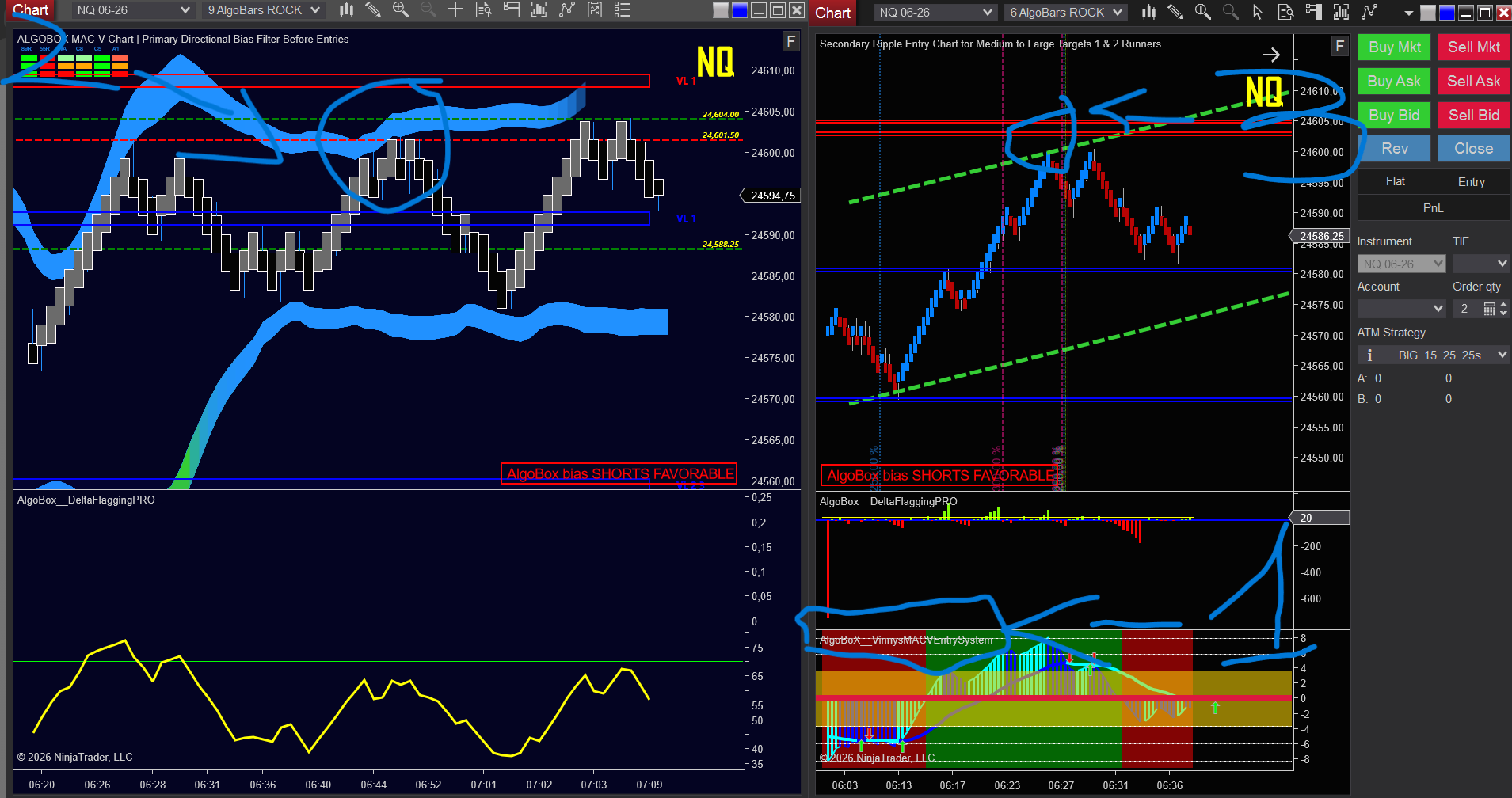Select crosshair cursor in left chart toolbar
Viewport: 1512px width, 798px height.
tap(455, 10)
